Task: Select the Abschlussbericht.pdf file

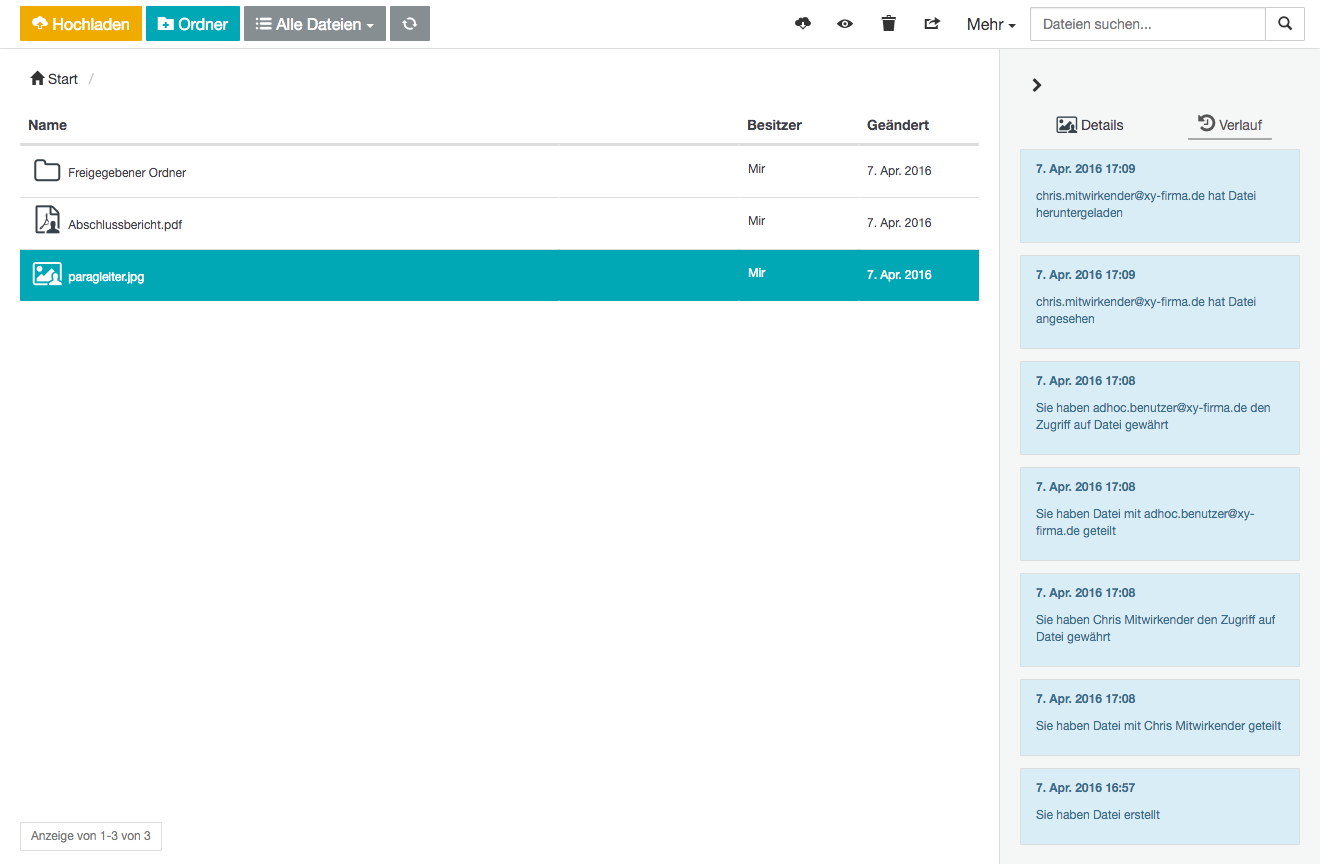Action: click(125, 225)
